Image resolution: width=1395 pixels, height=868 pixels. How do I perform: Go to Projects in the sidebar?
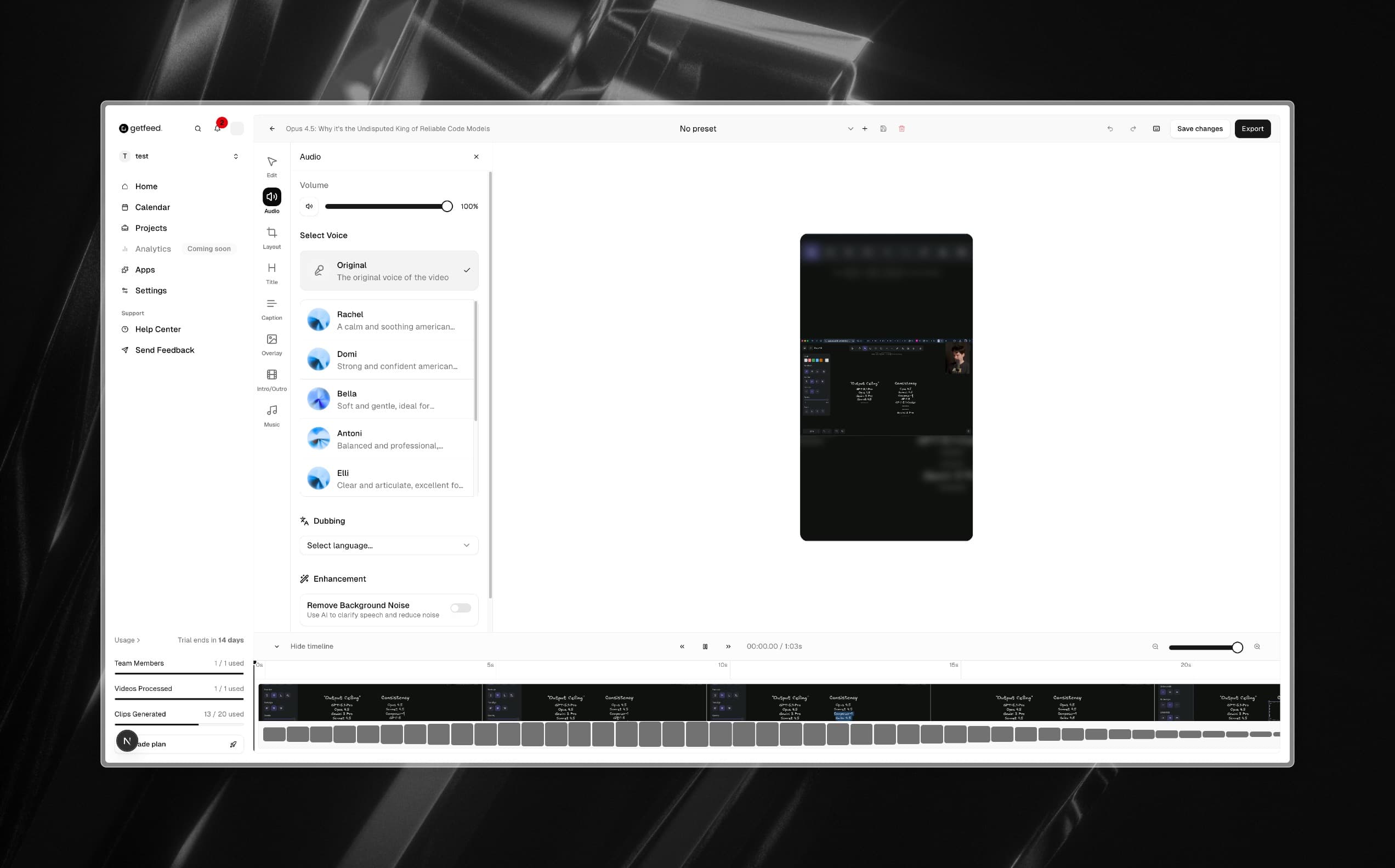pos(151,228)
